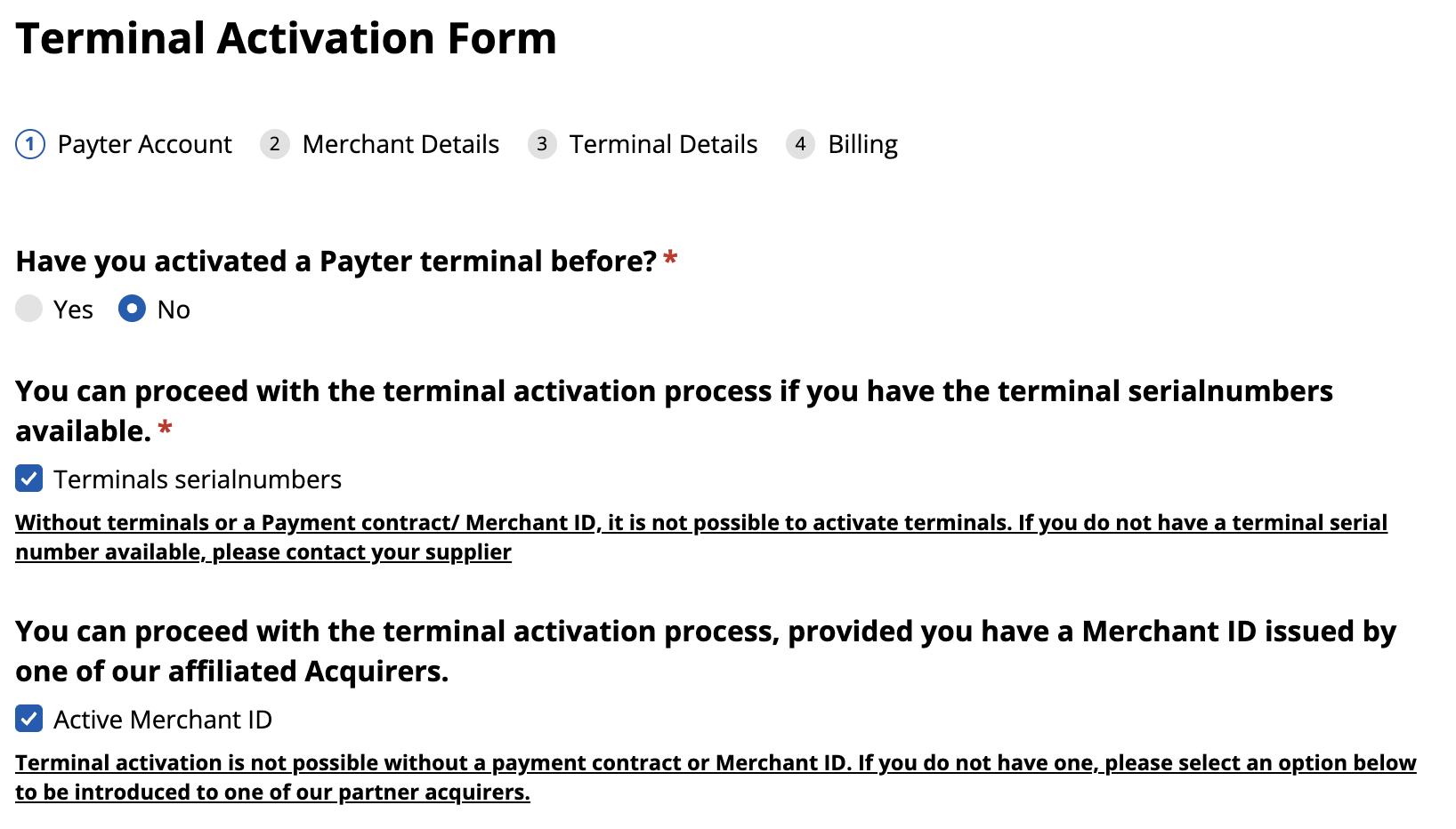The width and height of the screenshot is (1456, 829).
Task: Open the Payter Account step label
Action: point(144,144)
